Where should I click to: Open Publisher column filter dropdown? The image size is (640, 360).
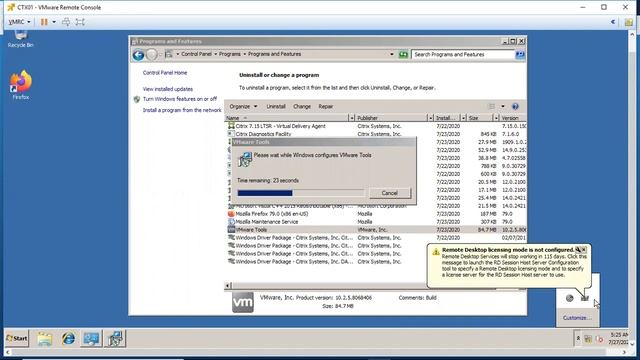430,118
